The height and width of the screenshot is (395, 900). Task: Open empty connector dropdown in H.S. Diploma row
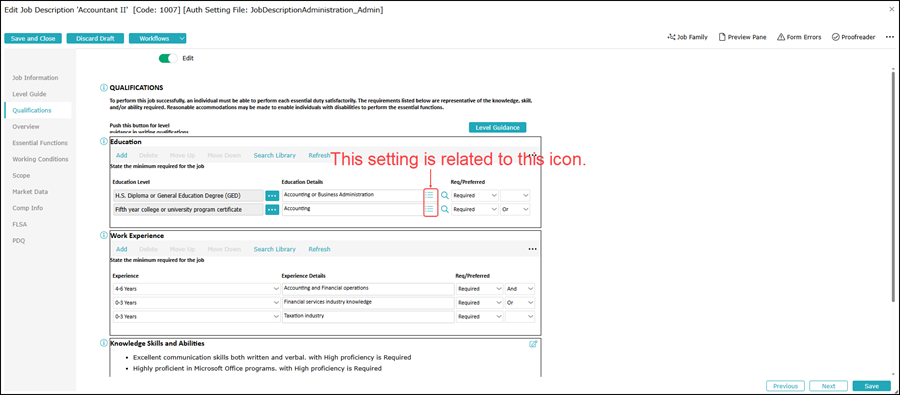pos(515,196)
